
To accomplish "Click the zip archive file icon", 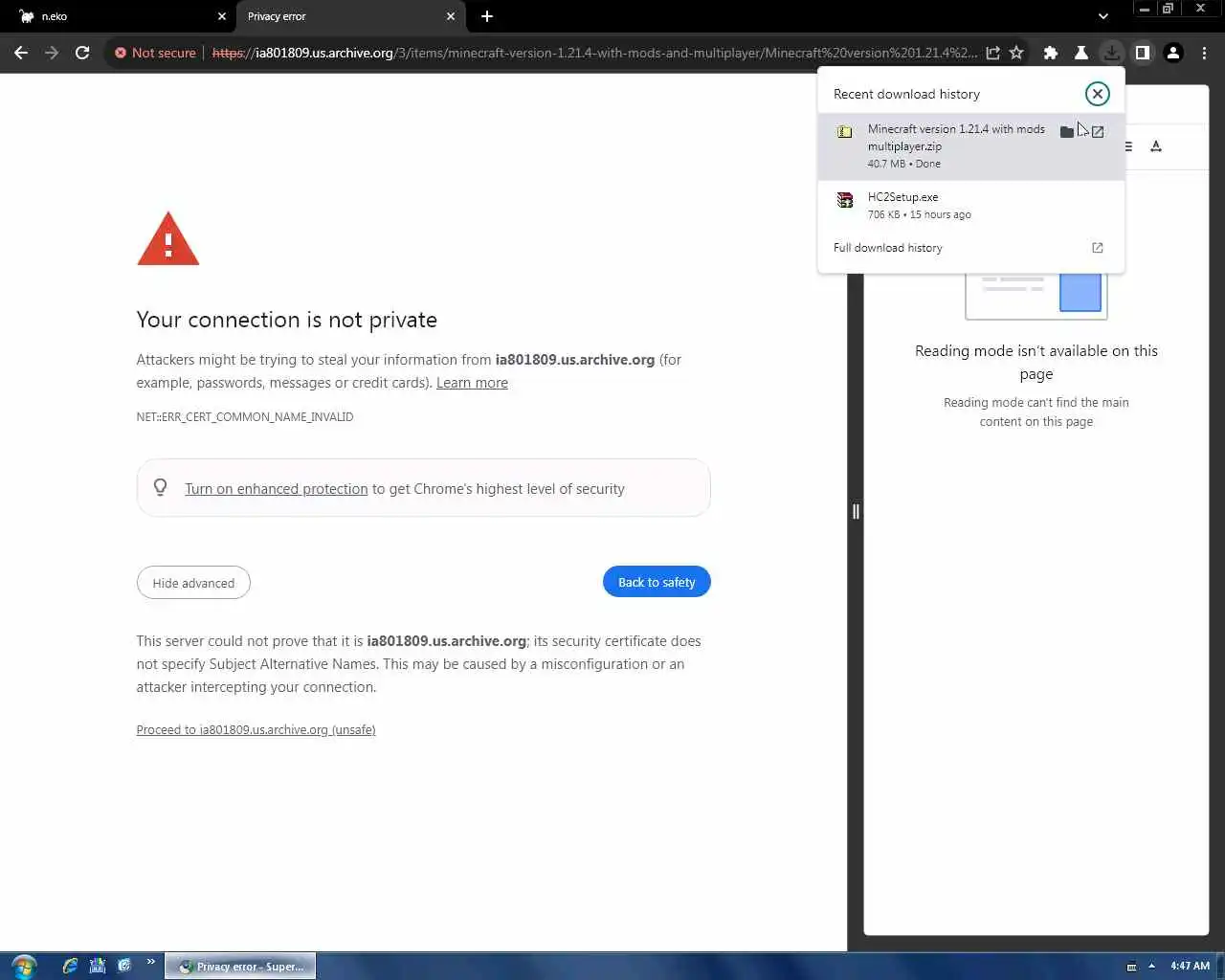I will [x=844, y=132].
